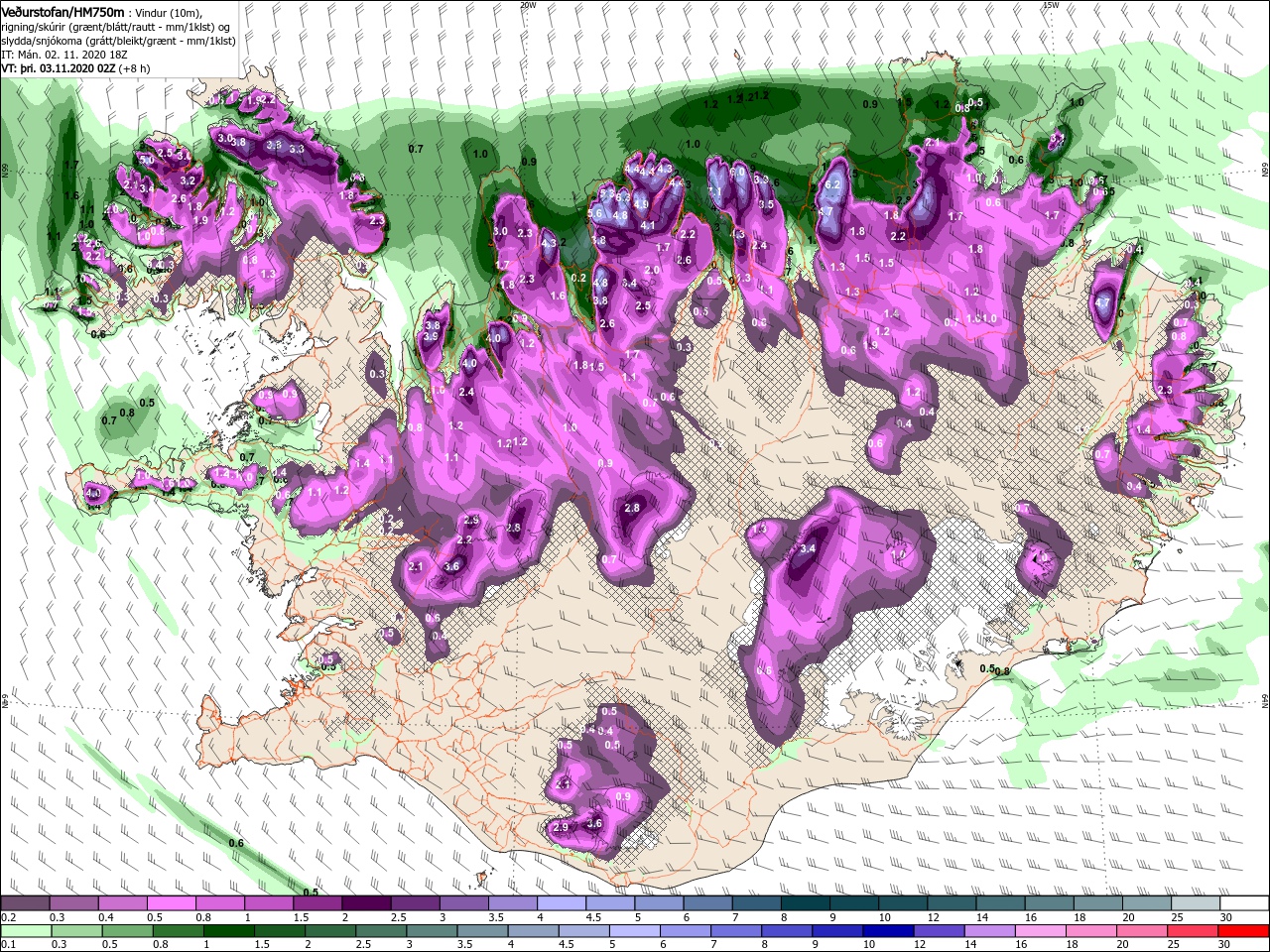1270x952 pixels.
Task: Click the 5.0 value in the Westfjords
Action: (x=146, y=160)
